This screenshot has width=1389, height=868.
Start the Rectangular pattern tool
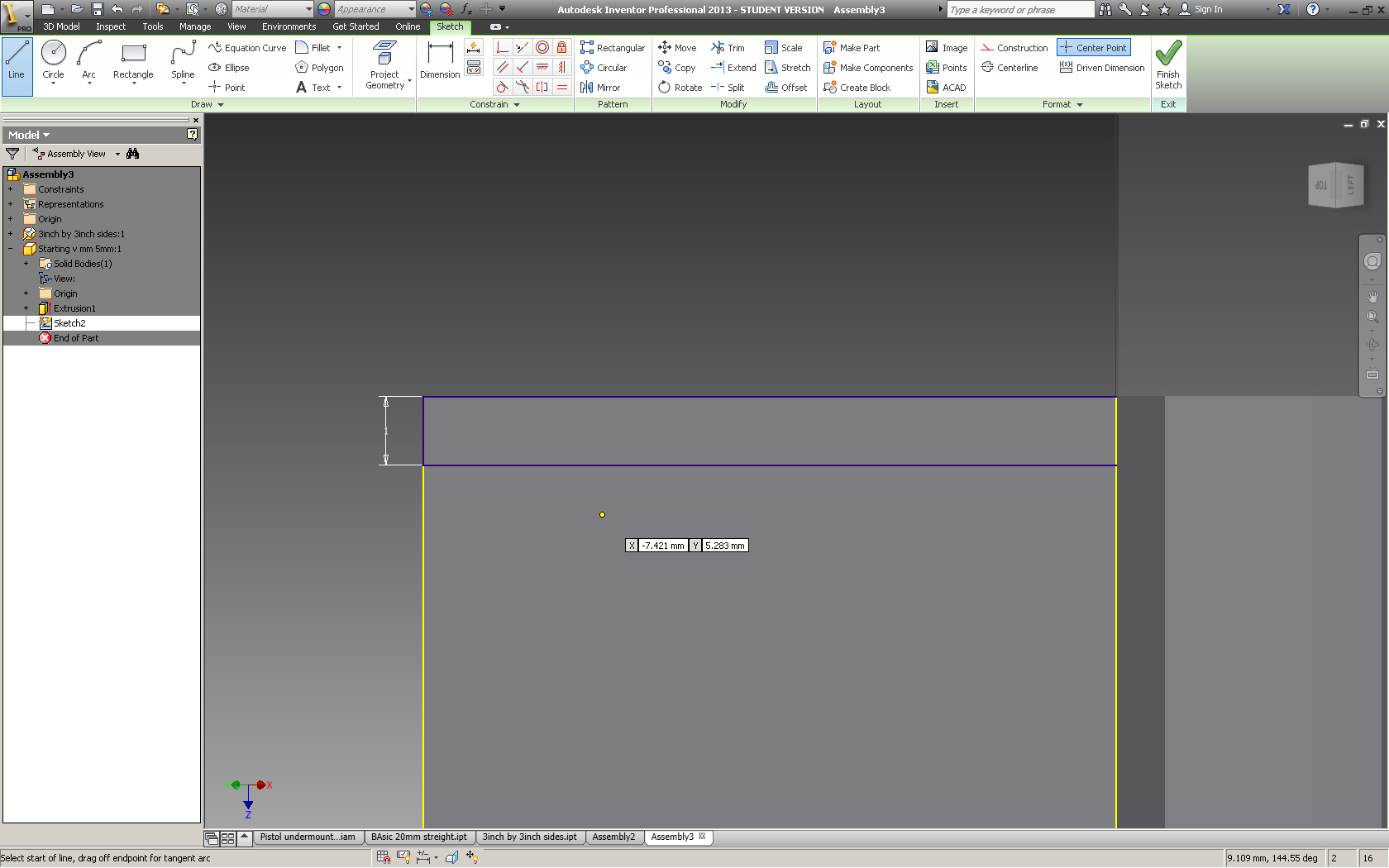613,48
